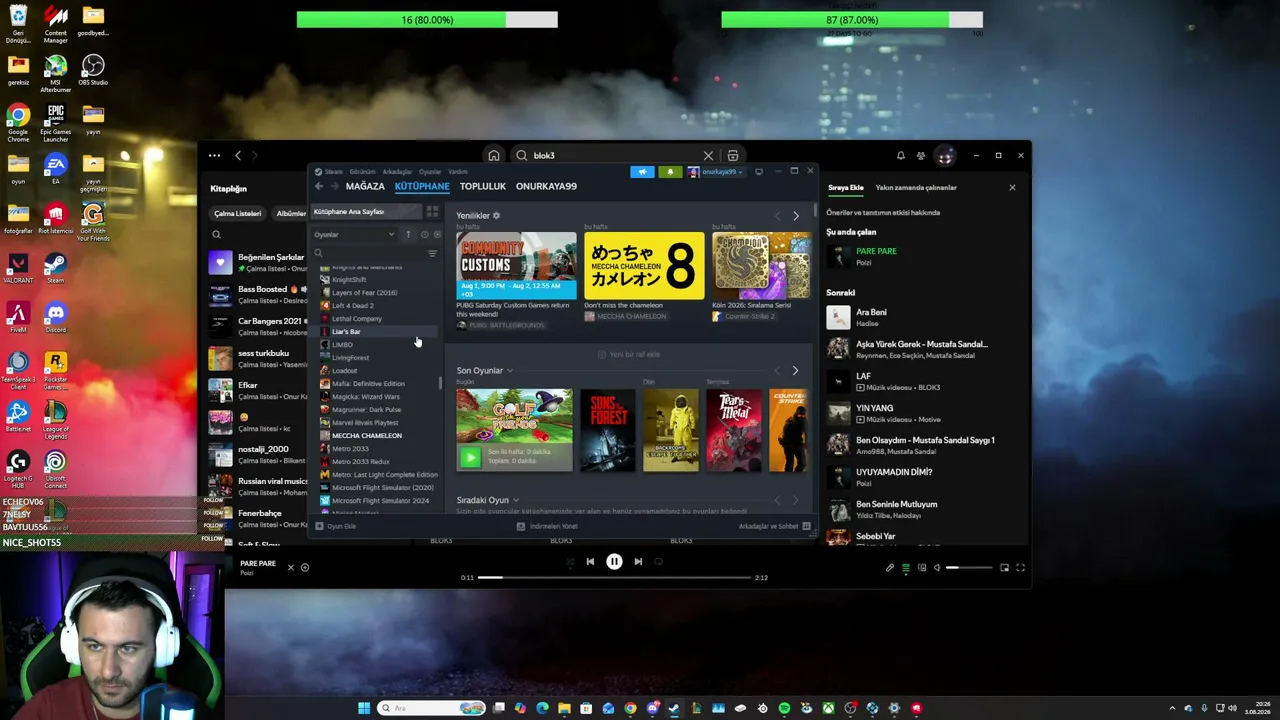Open the Steam menu in the Steam title bar
Screen dimensions: 1280x720
pyautogui.click(x=334, y=172)
